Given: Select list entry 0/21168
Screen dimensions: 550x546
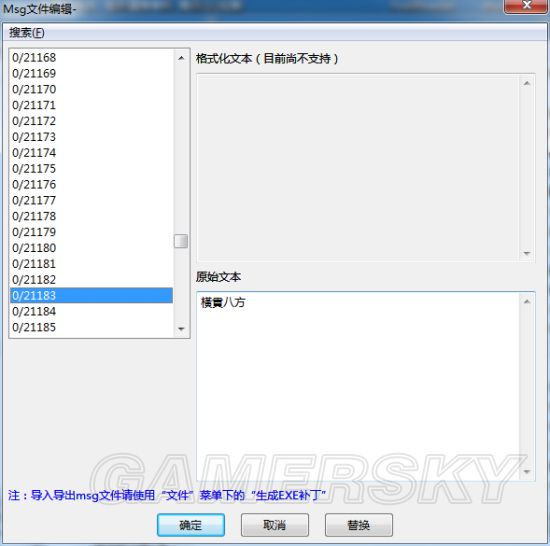Looking at the screenshot, I should 91,58.
